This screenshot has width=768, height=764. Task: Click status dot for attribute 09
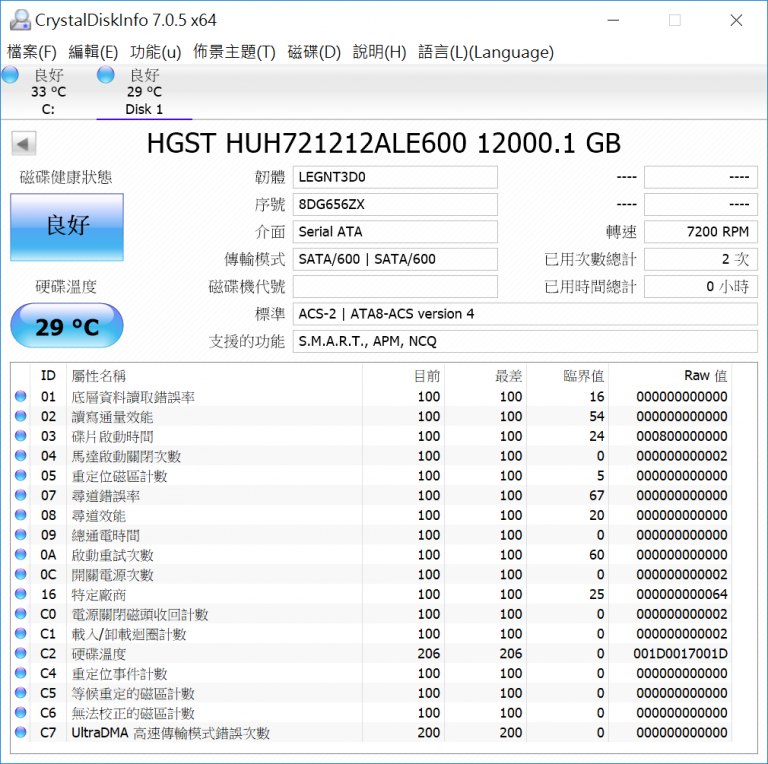coord(21,534)
